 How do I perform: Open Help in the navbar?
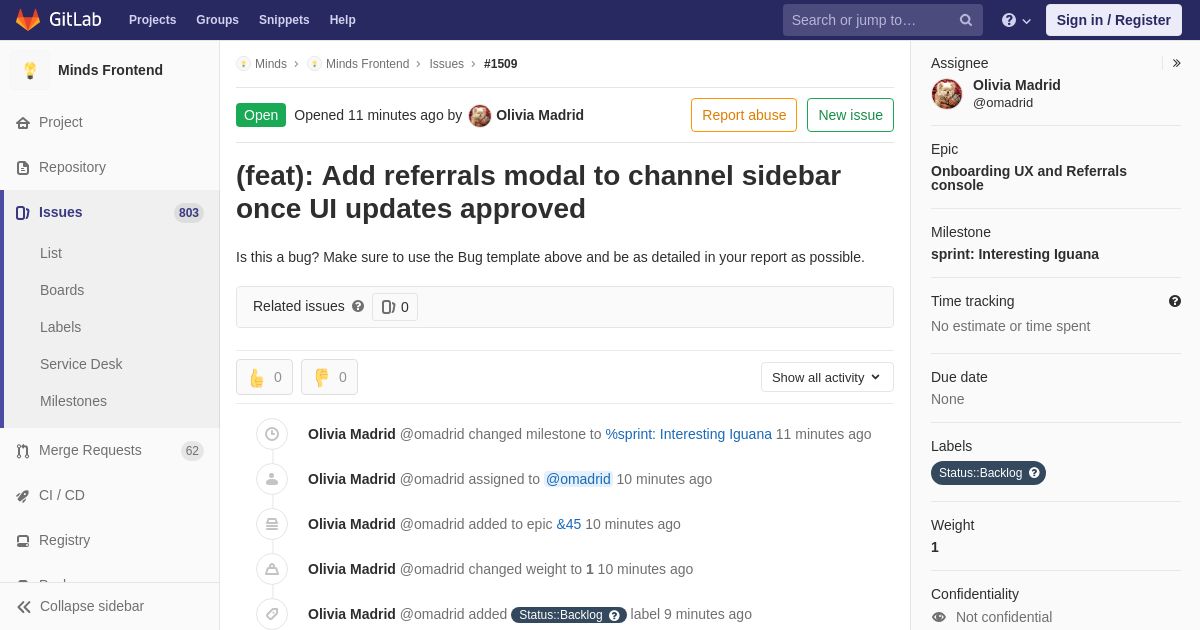point(343,20)
